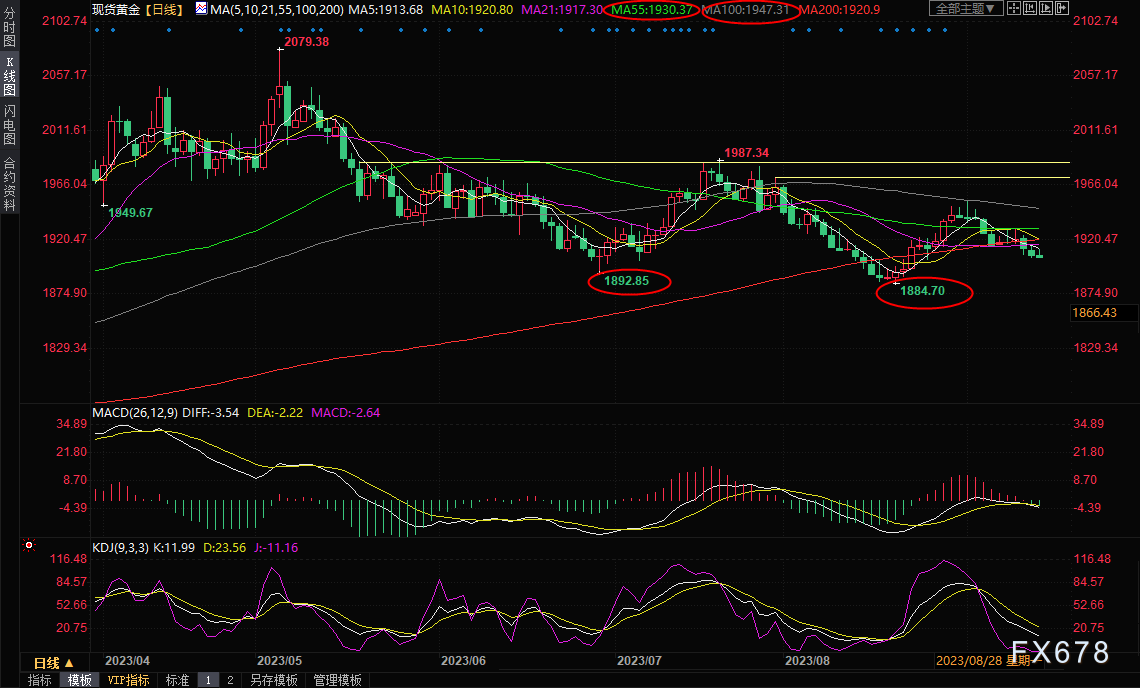The height and width of the screenshot is (688, 1140).
Task: Click the 2079.38 high price label
Action: 306,42
